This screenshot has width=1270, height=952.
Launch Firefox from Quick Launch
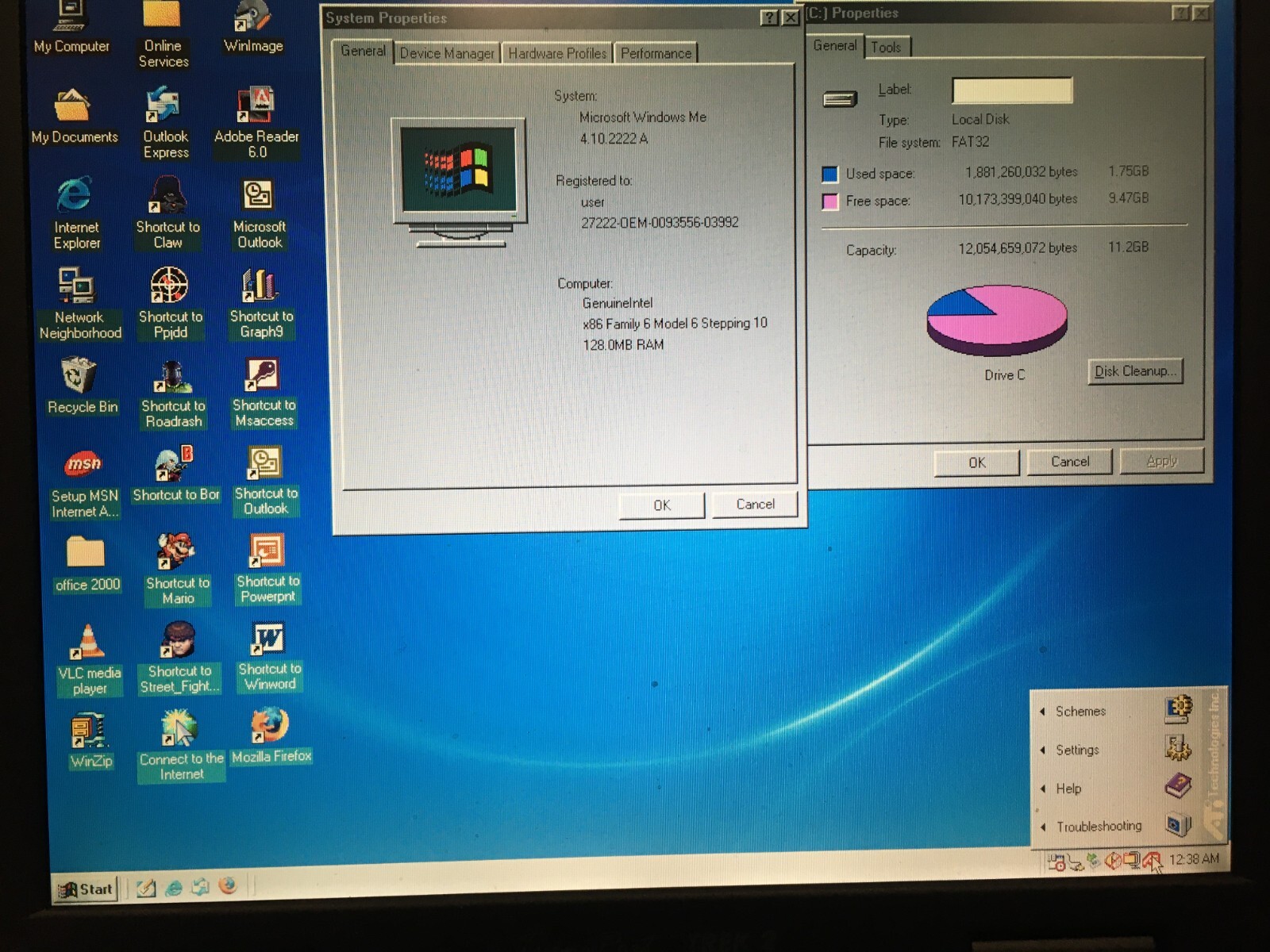point(227,886)
